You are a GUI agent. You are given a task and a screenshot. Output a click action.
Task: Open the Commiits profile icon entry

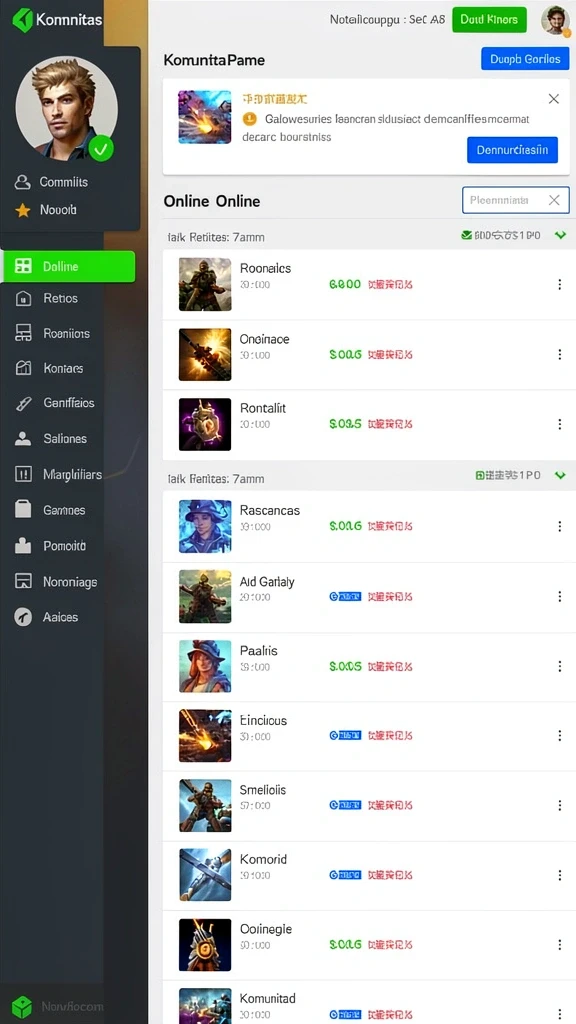pyautogui.click(x=23, y=182)
